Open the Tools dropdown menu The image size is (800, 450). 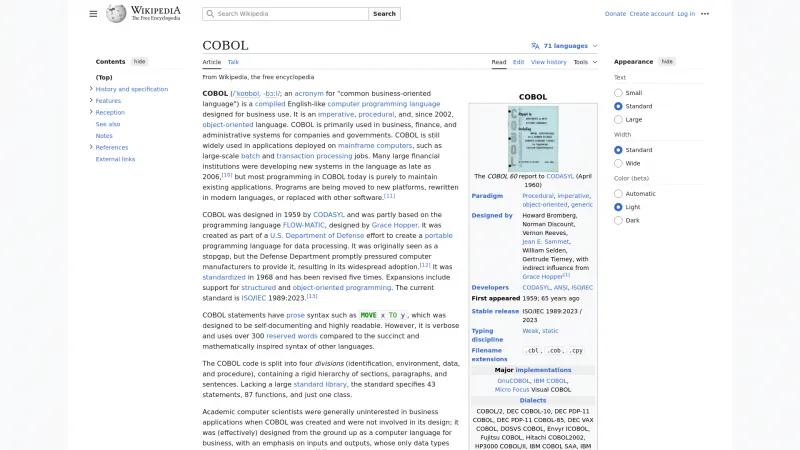click(x=585, y=62)
